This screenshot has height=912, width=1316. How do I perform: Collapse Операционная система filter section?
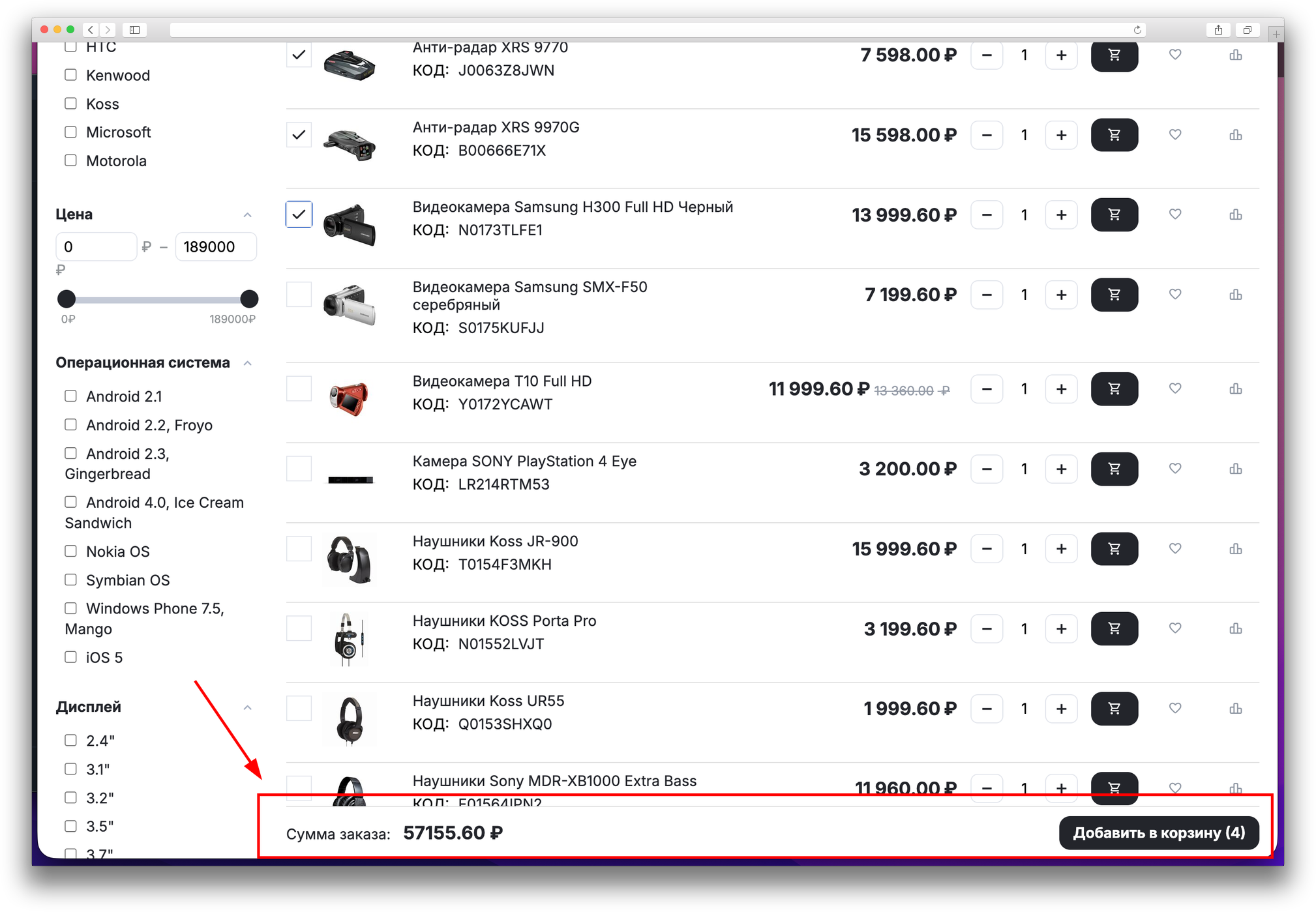(x=247, y=363)
